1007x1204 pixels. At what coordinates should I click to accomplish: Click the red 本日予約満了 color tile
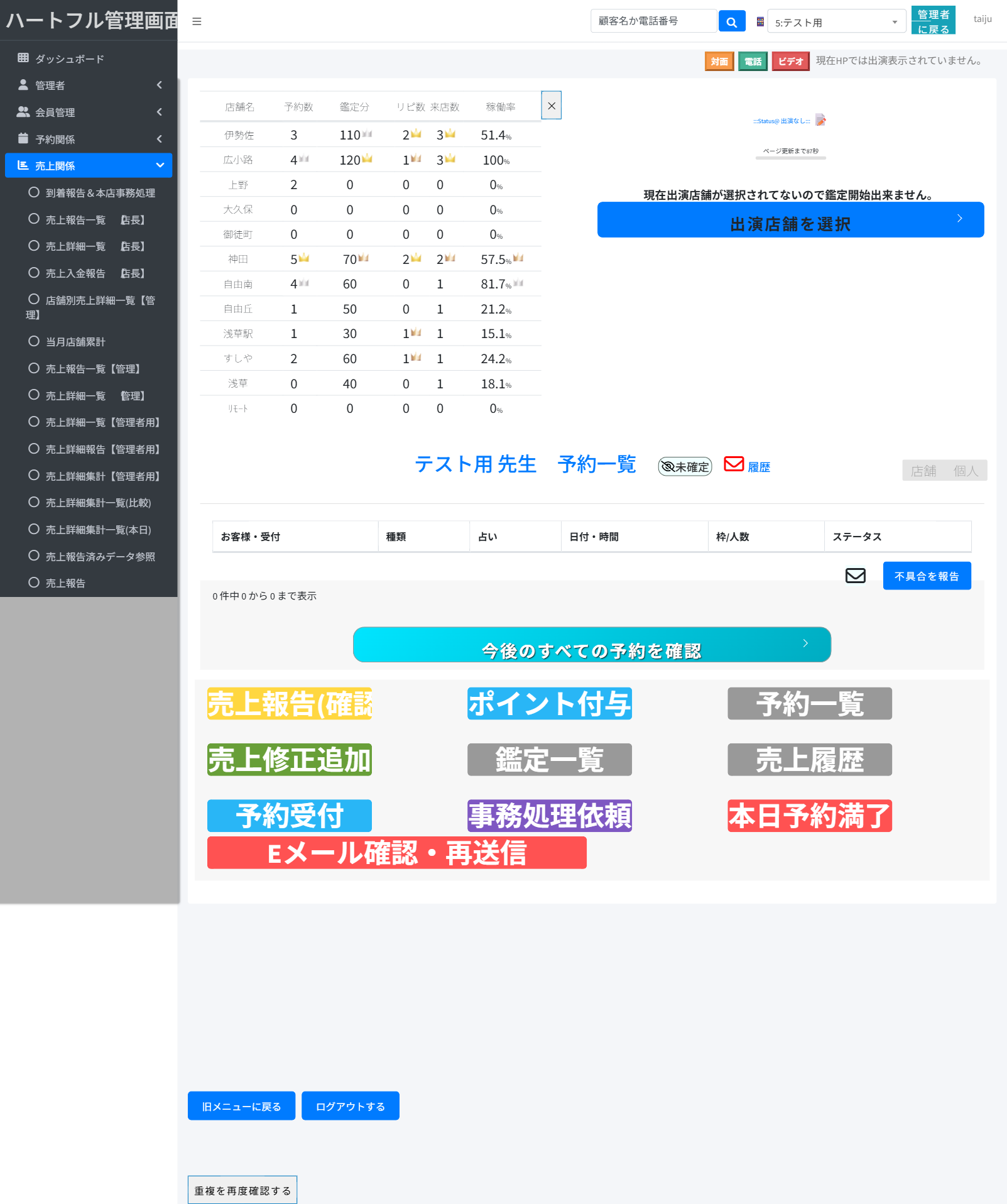click(x=809, y=816)
